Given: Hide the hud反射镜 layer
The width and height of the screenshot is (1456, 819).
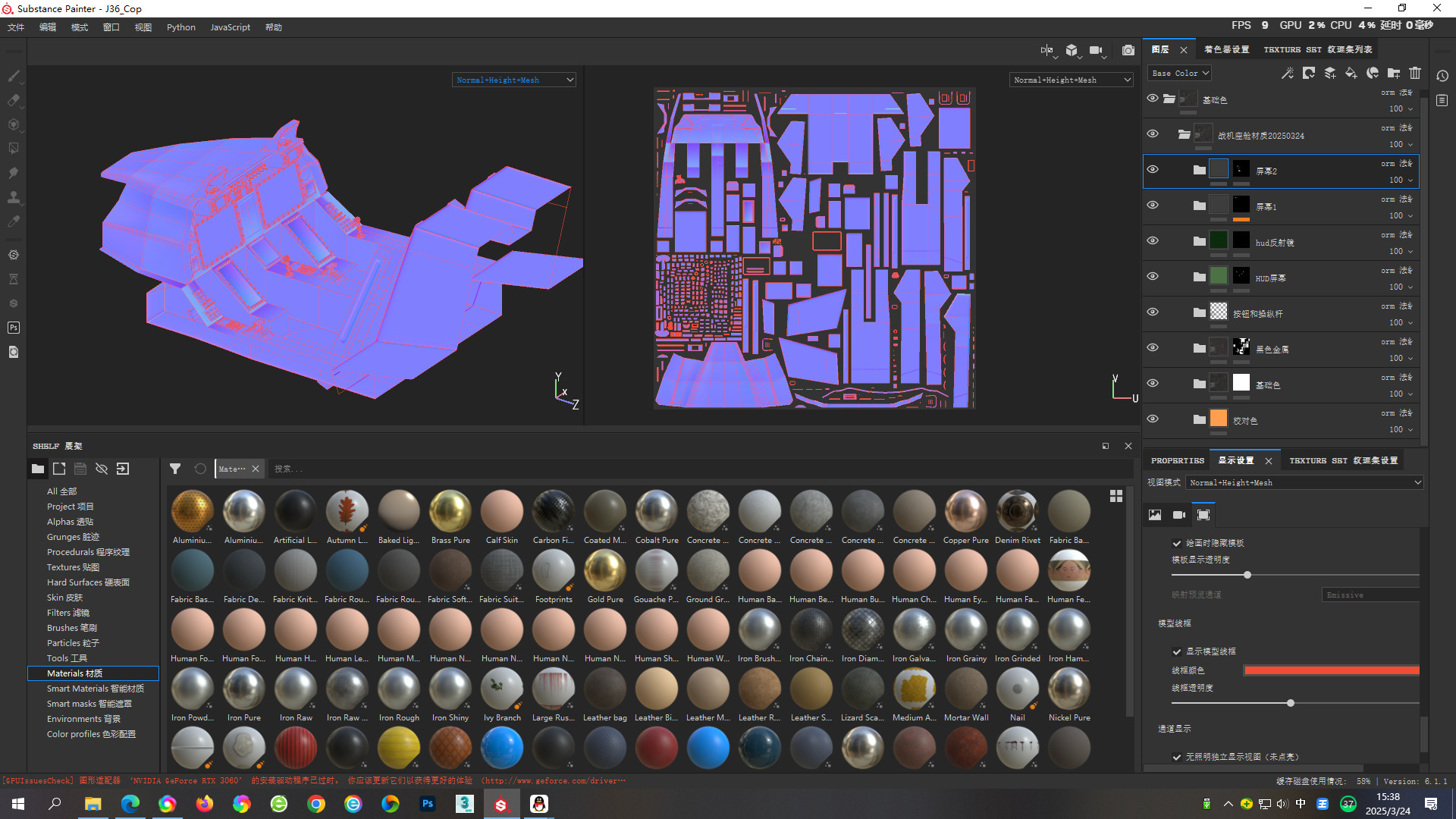Looking at the screenshot, I should pos(1153,240).
